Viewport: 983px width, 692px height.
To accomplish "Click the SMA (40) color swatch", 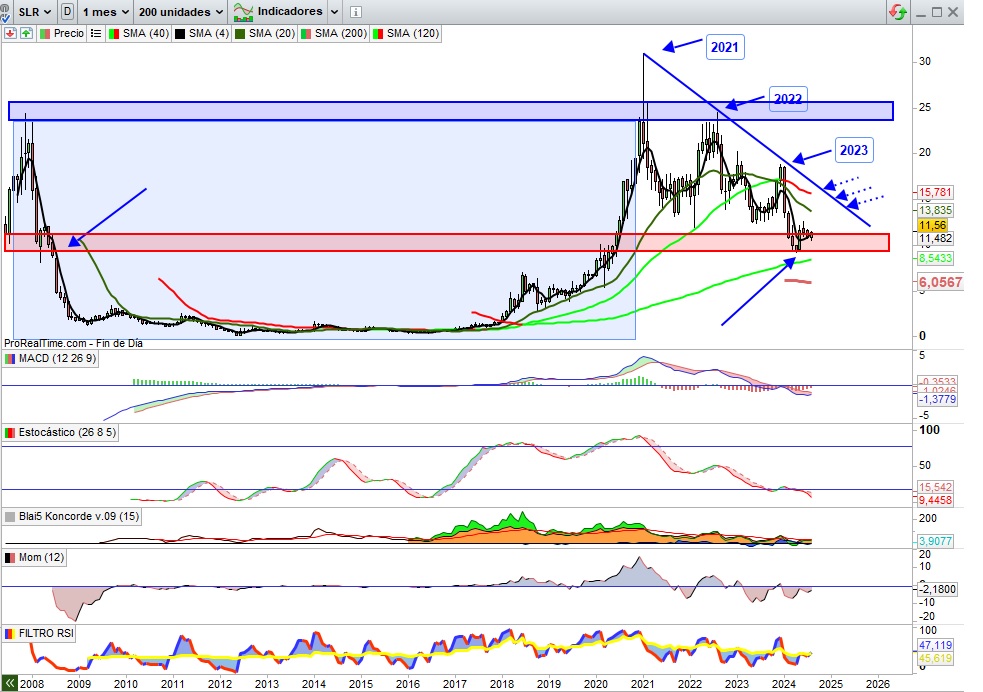I will (x=113, y=34).
